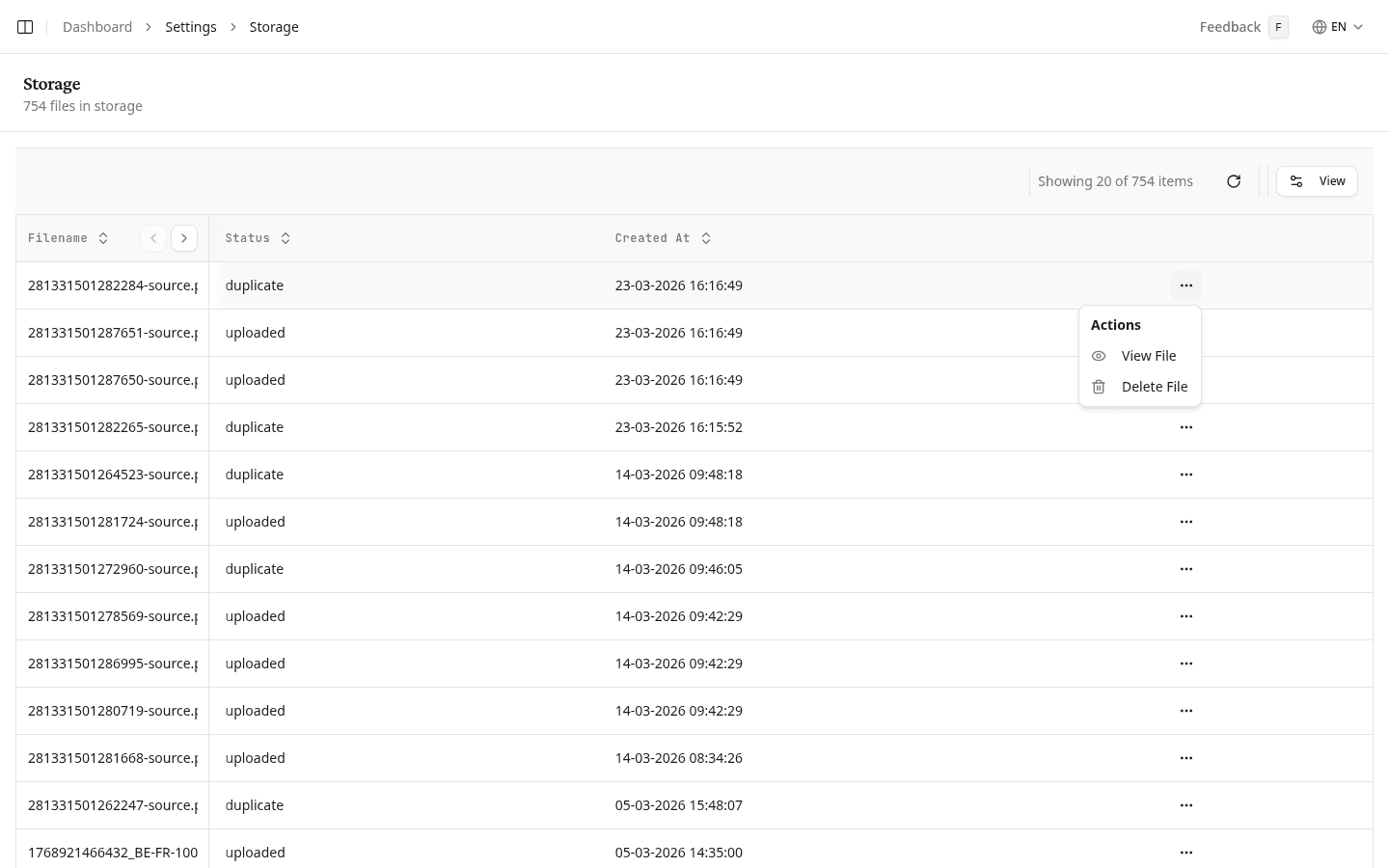
Task: Click the next column arrow button
Action: 184,238
